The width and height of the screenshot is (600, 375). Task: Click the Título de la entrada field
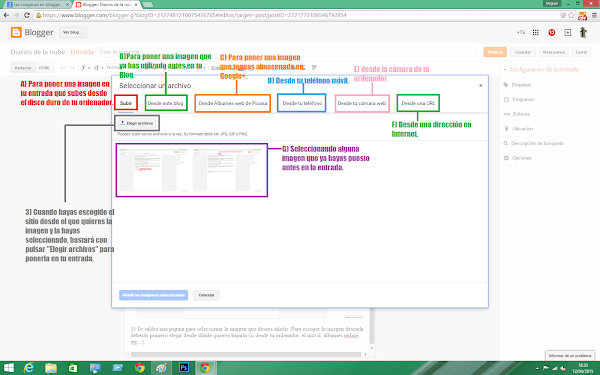[x=287, y=52]
